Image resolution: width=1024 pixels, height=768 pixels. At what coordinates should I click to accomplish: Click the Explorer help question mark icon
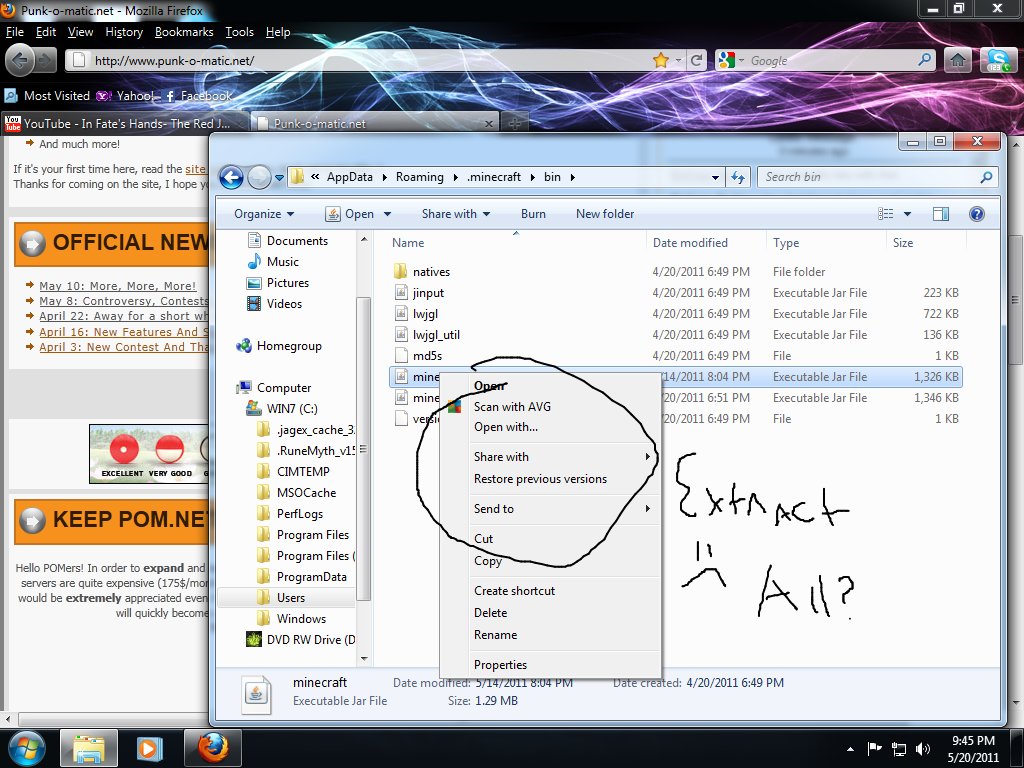click(x=977, y=214)
